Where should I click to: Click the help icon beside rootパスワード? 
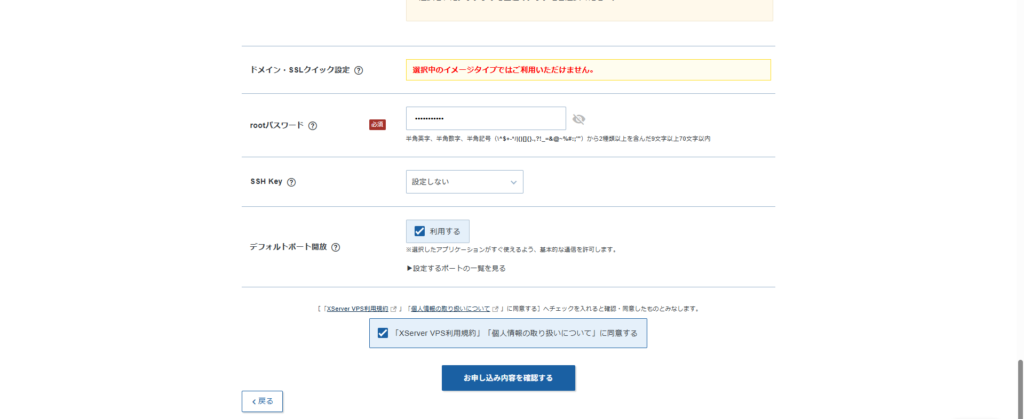313,126
